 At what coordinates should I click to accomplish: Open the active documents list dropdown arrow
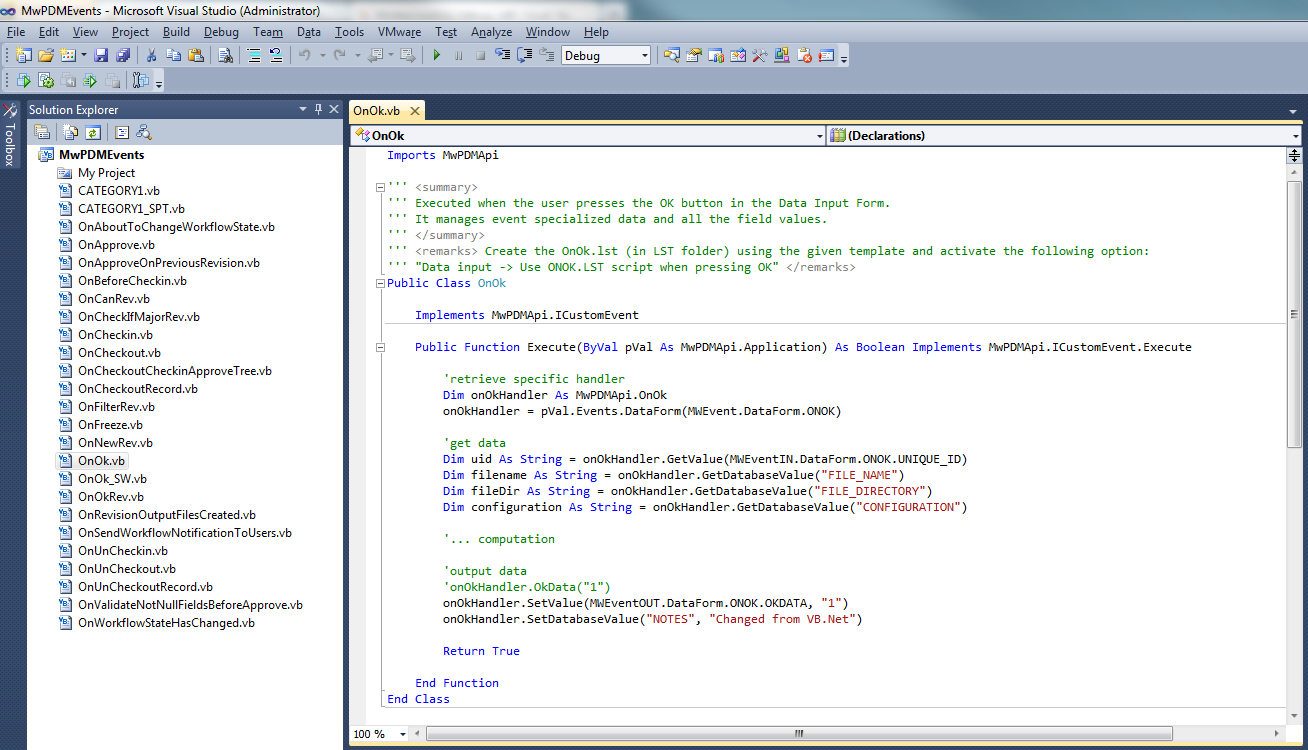pos(1294,110)
